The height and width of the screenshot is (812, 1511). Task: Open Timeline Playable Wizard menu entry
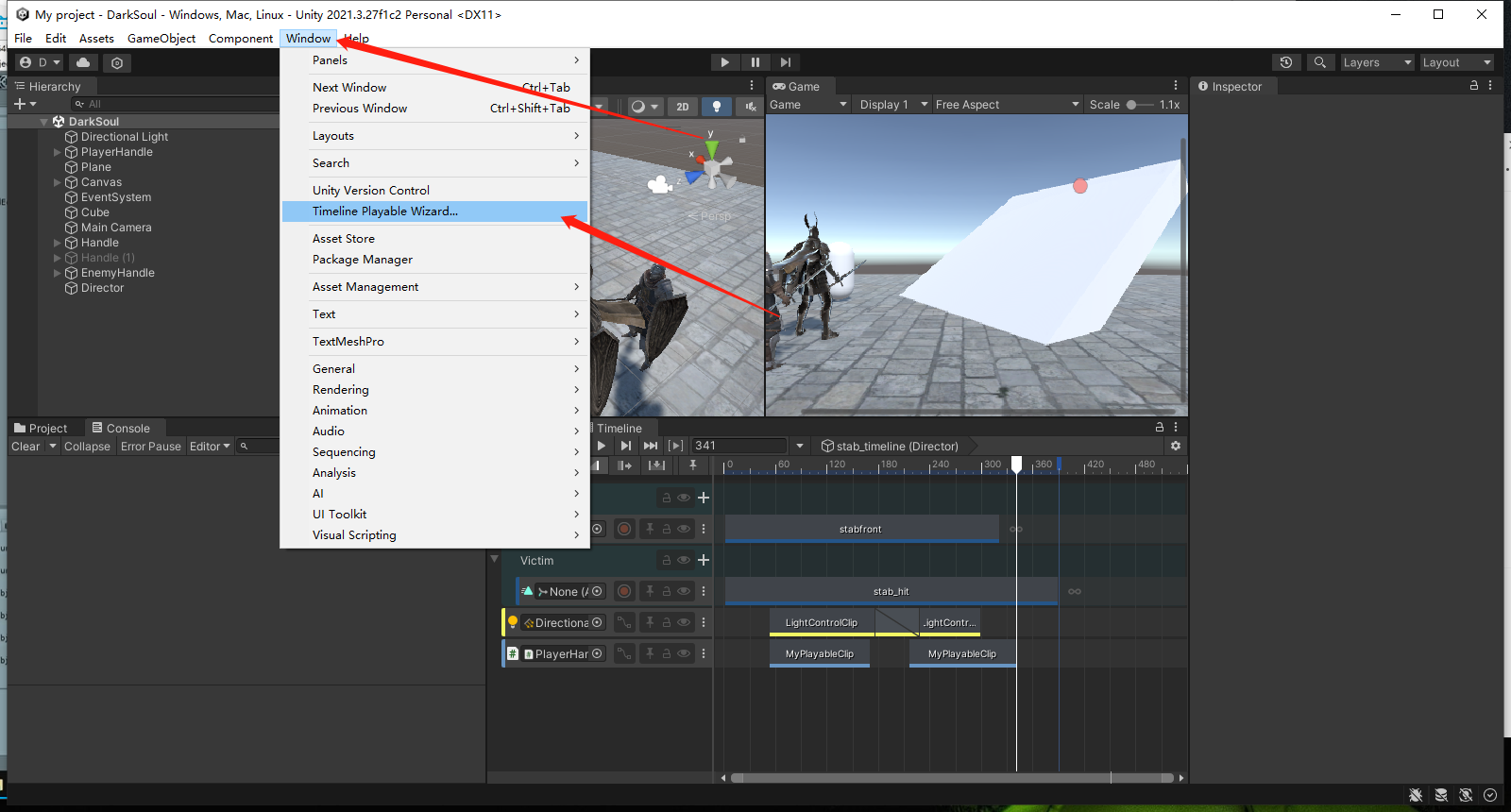pos(434,211)
